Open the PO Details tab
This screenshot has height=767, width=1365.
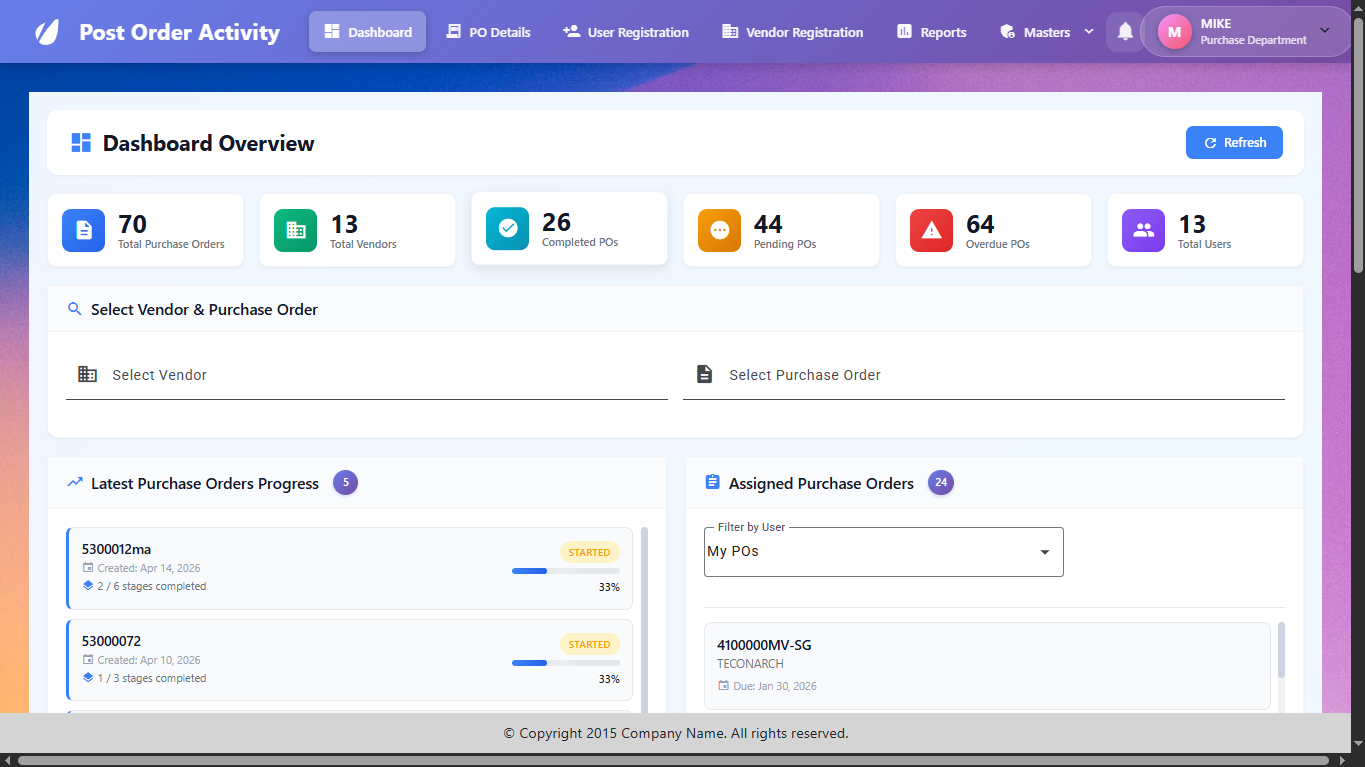coord(488,32)
